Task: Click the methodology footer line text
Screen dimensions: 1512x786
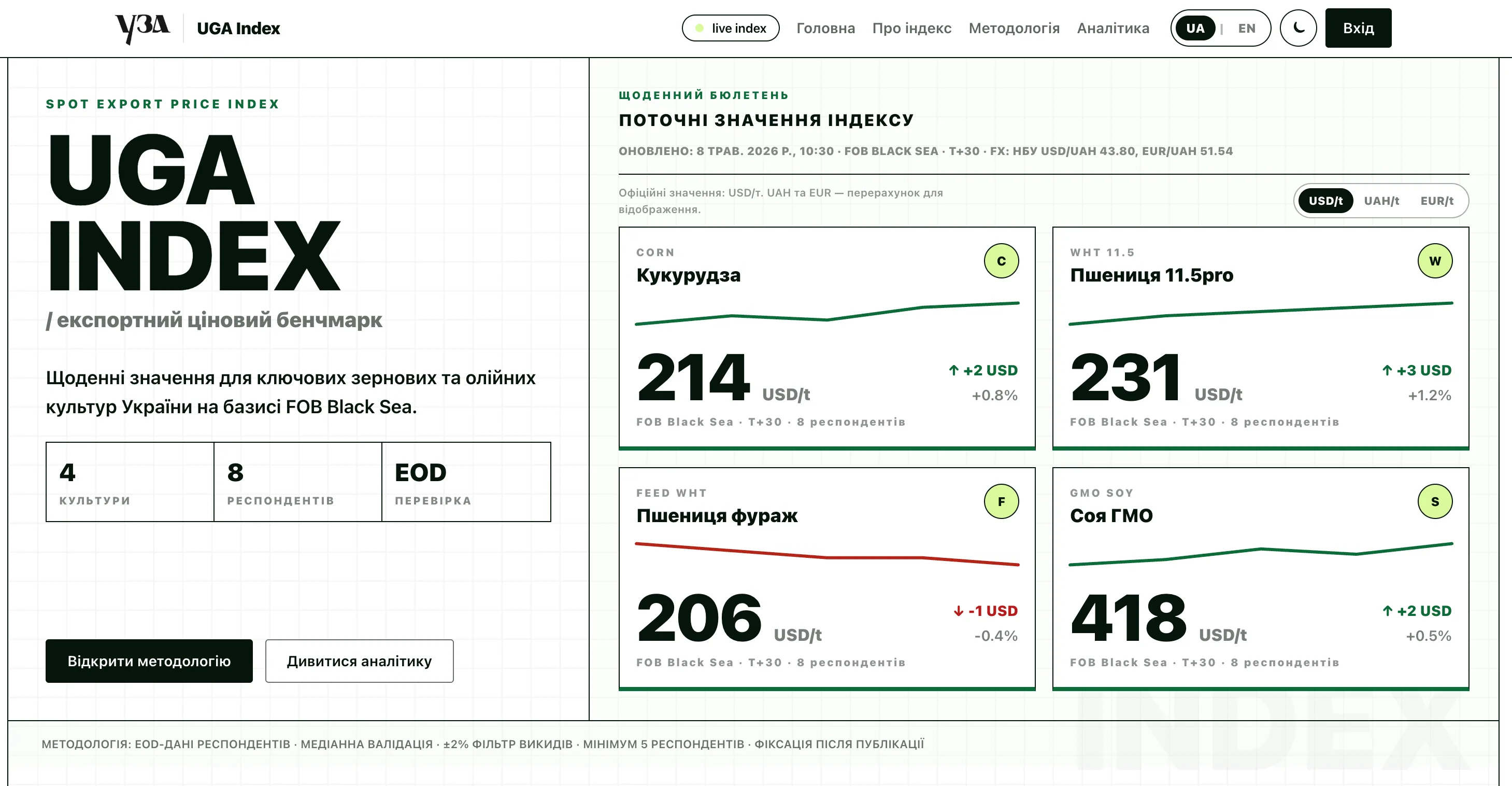Action: pyautogui.click(x=482, y=745)
